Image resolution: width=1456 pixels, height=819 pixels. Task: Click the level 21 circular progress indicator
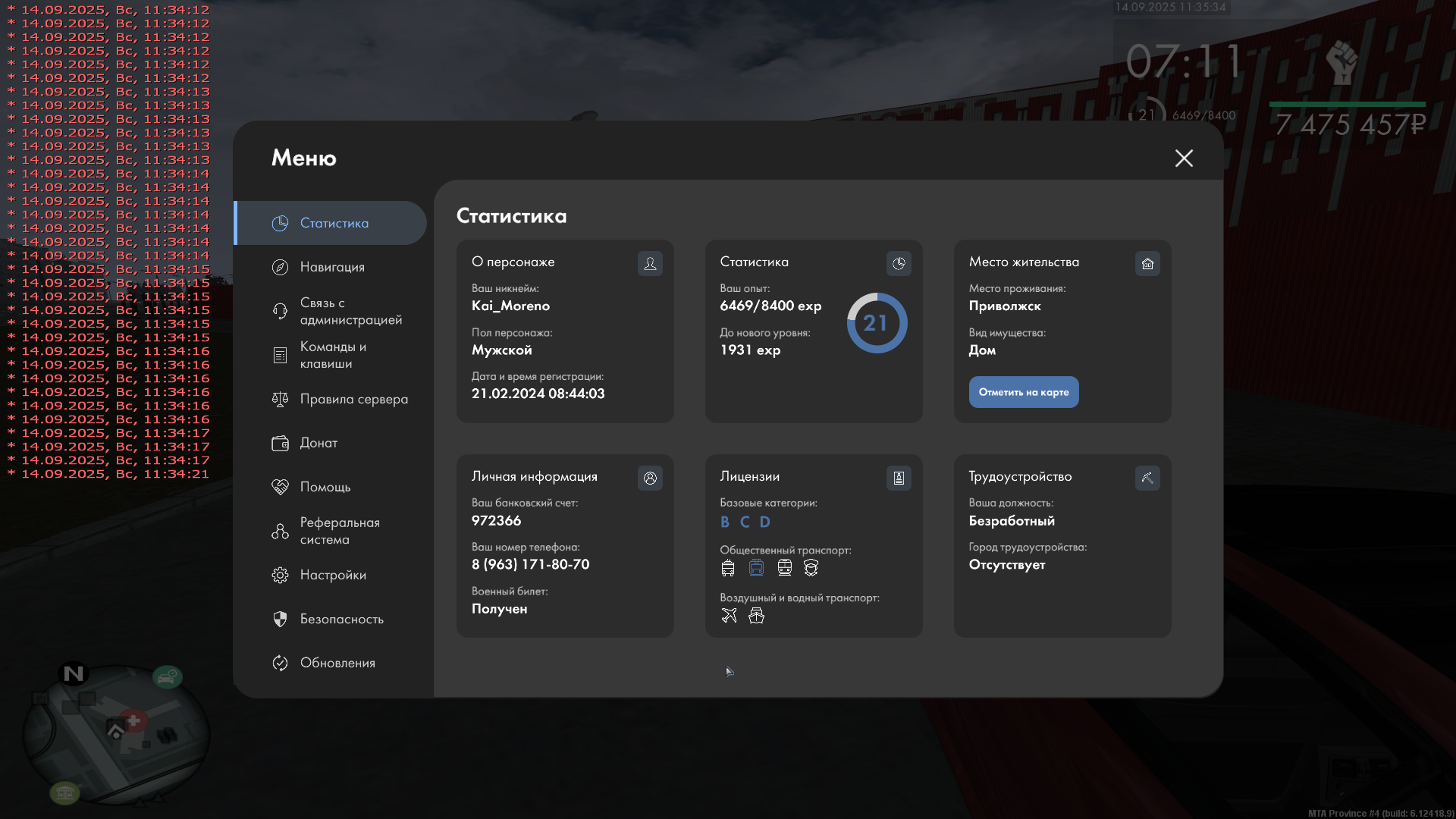[876, 323]
